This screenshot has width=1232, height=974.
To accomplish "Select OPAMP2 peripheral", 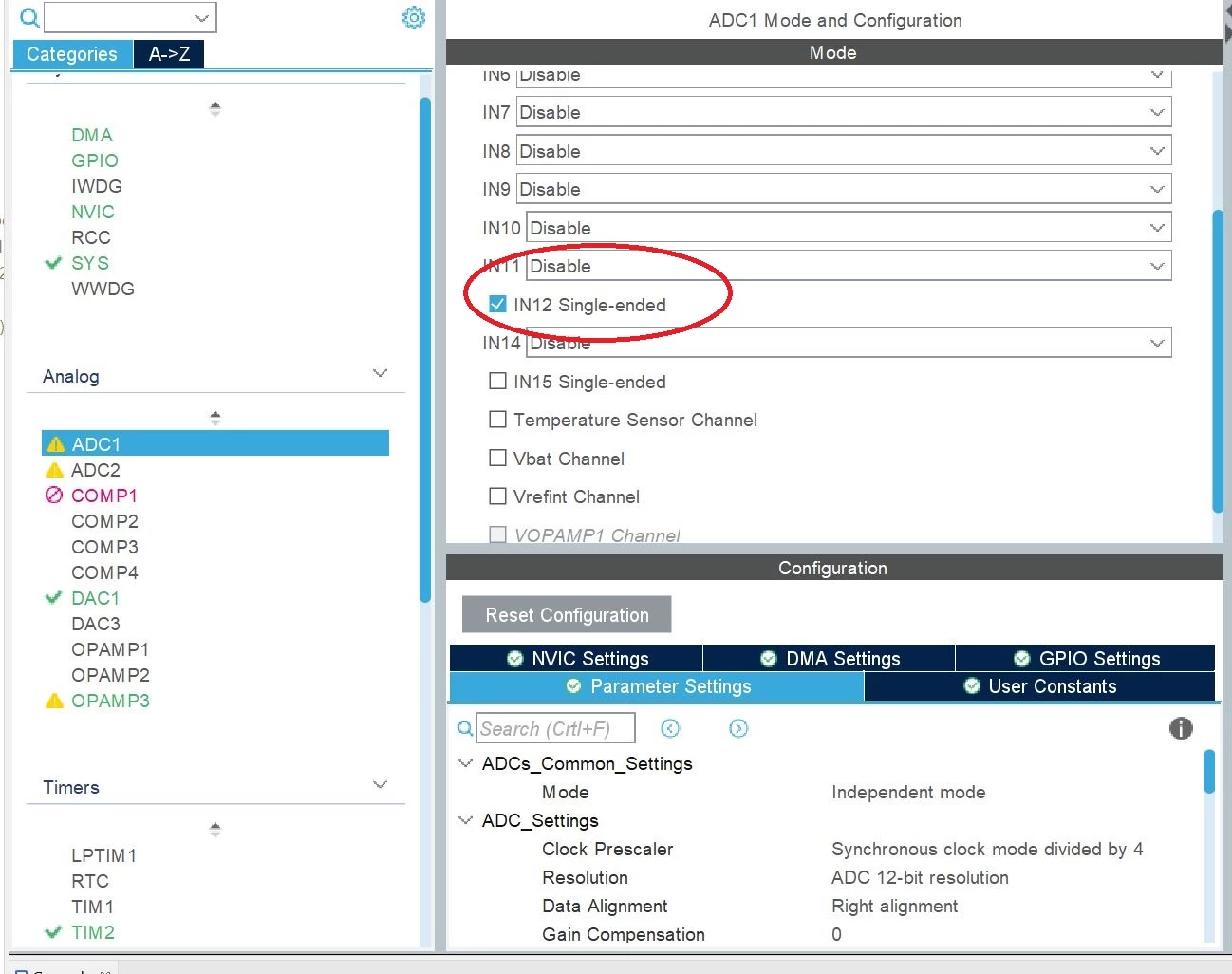I will (x=110, y=675).
